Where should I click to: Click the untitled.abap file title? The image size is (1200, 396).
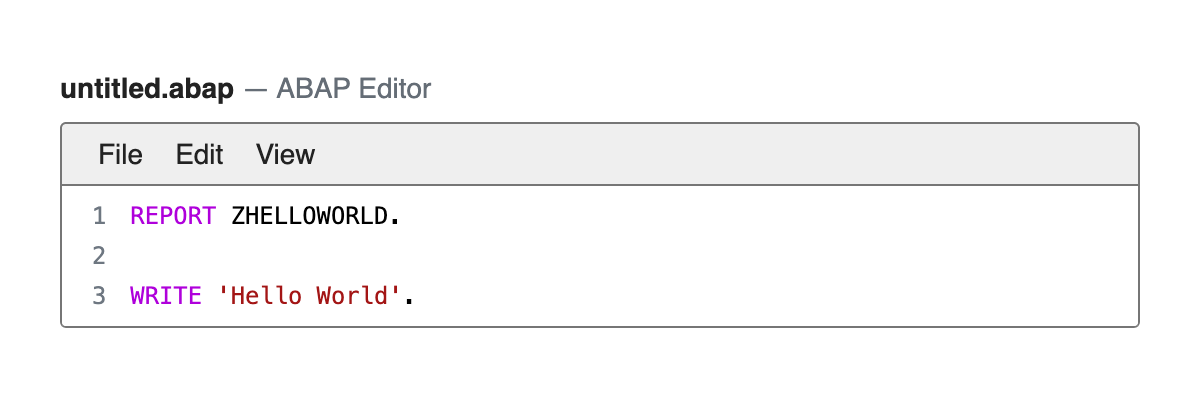[x=147, y=89]
